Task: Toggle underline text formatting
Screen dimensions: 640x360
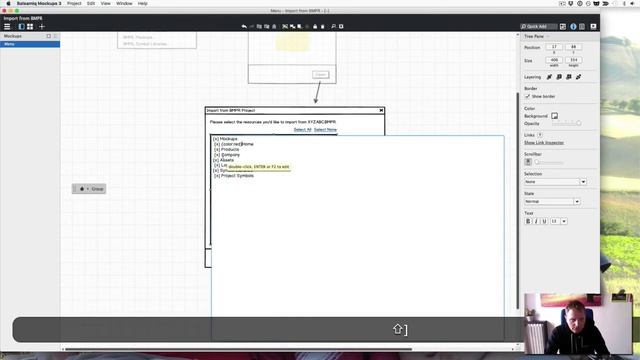Action: pyautogui.click(x=544, y=221)
